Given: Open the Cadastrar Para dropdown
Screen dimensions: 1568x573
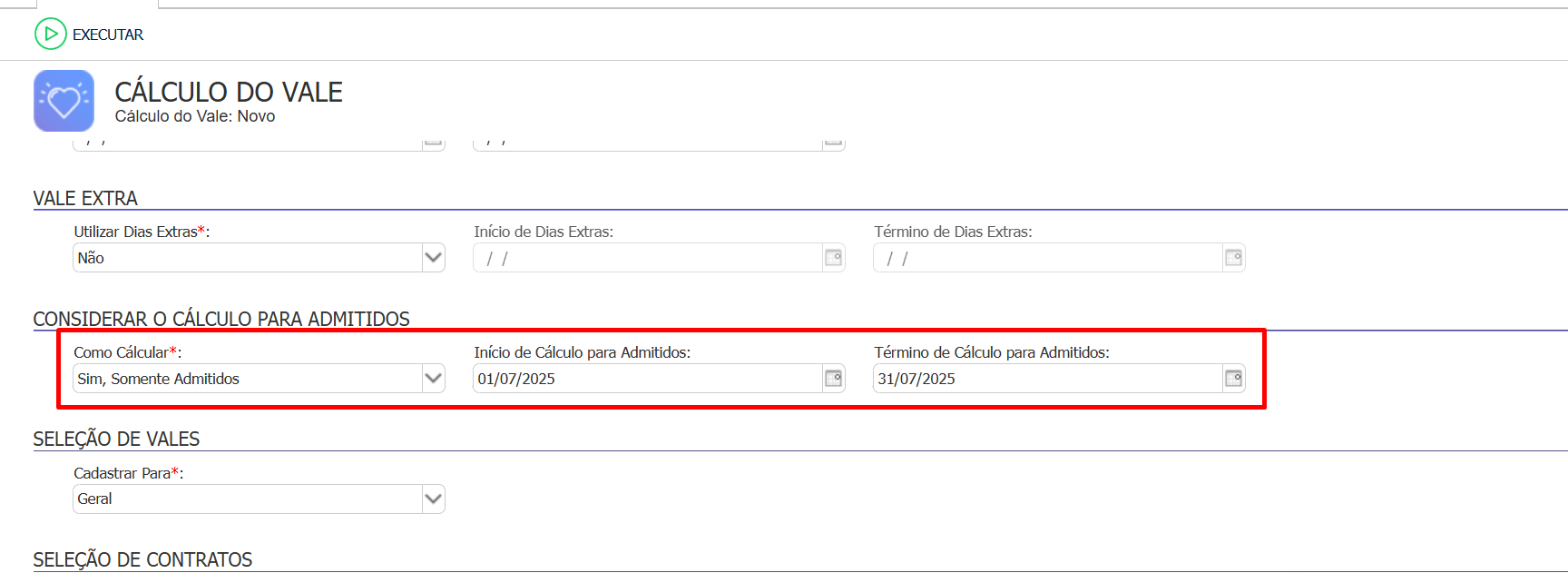Looking at the screenshot, I should click(x=433, y=499).
